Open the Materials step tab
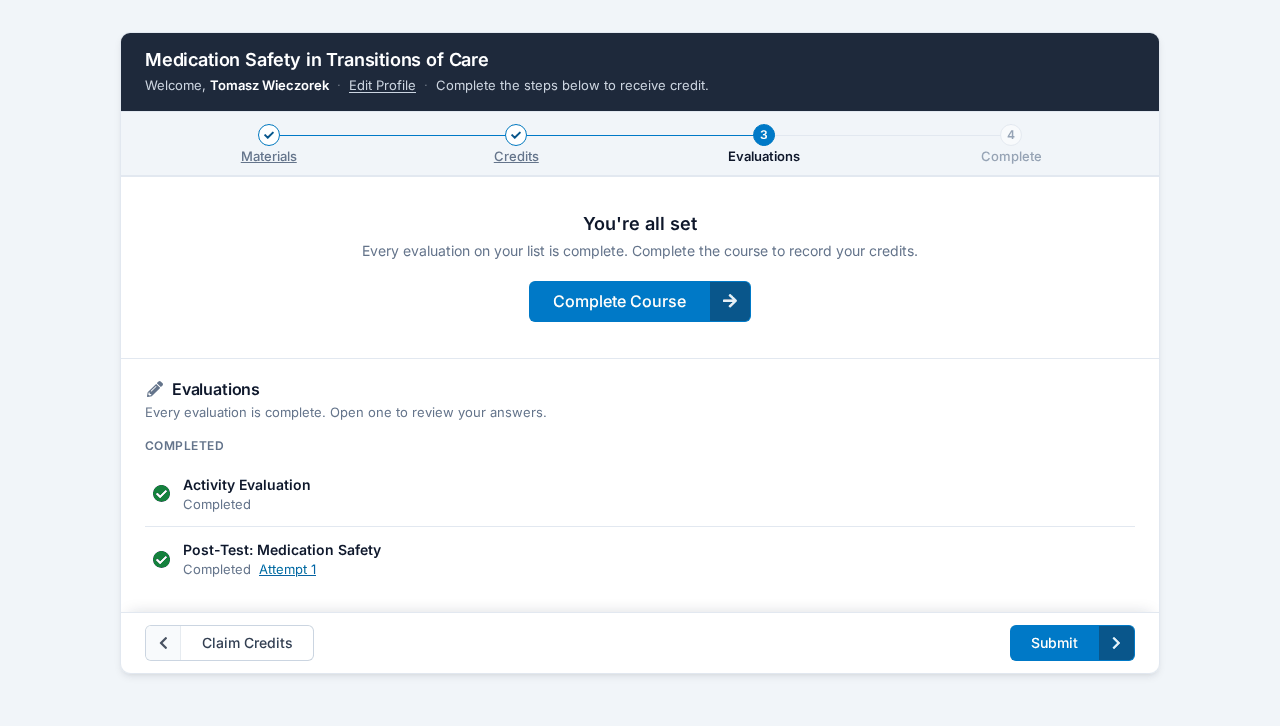This screenshot has height=726, width=1280. click(269, 156)
